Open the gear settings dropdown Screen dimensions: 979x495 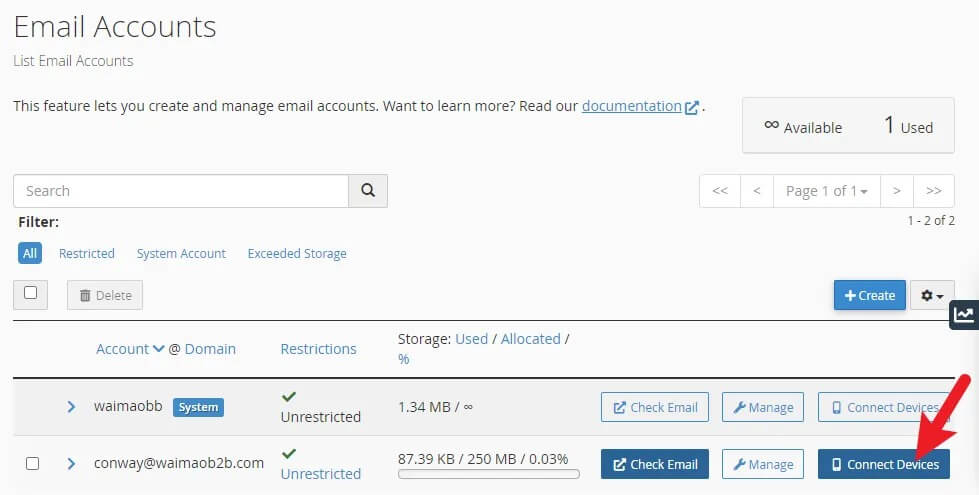click(932, 295)
